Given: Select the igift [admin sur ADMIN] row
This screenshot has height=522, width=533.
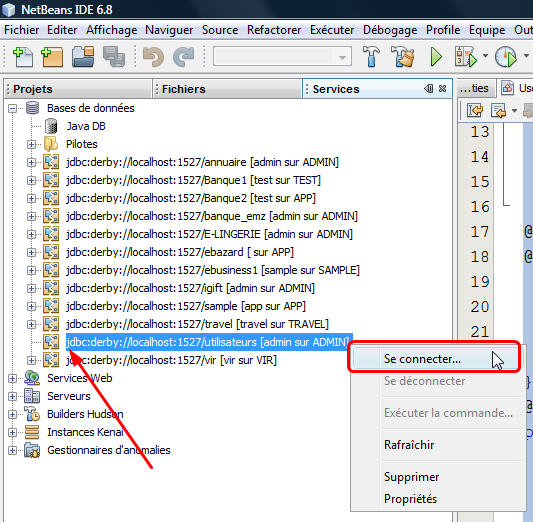Looking at the screenshot, I should (190, 288).
